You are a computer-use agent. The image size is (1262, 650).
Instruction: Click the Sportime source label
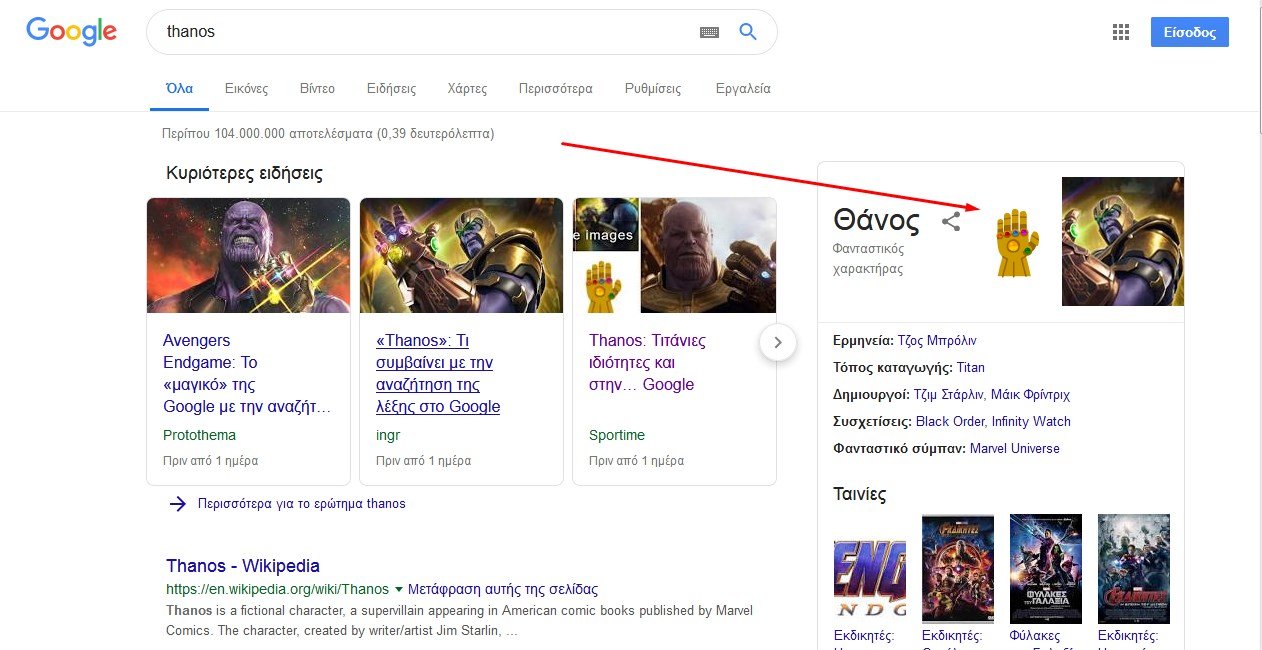click(x=617, y=435)
